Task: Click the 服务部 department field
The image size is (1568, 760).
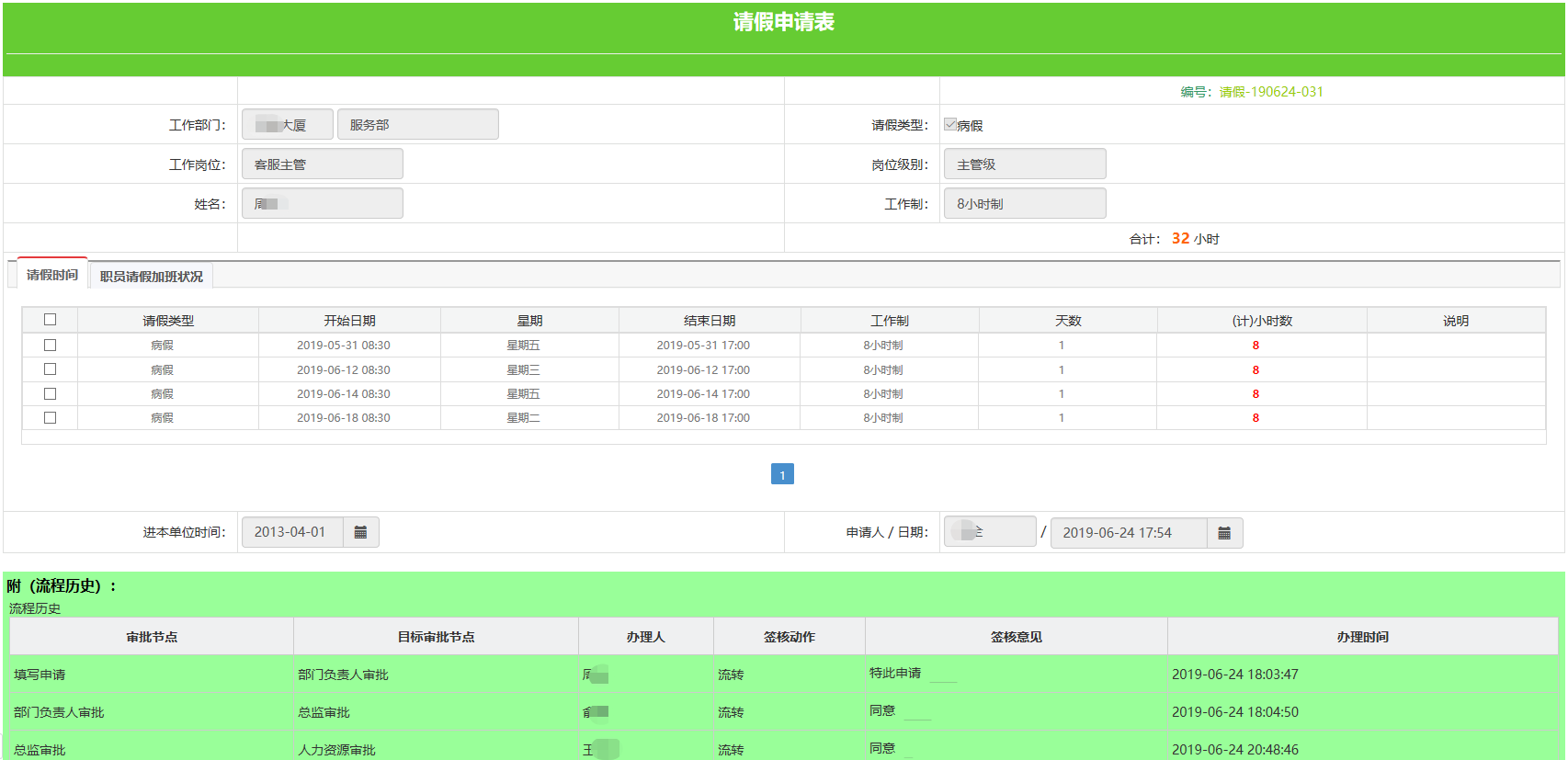Action: pos(417,125)
